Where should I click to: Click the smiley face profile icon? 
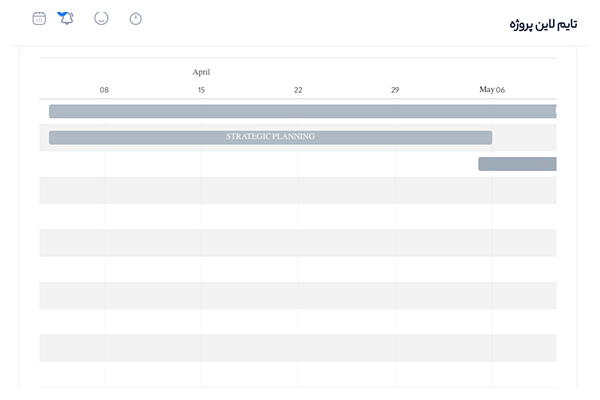tap(101, 18)
